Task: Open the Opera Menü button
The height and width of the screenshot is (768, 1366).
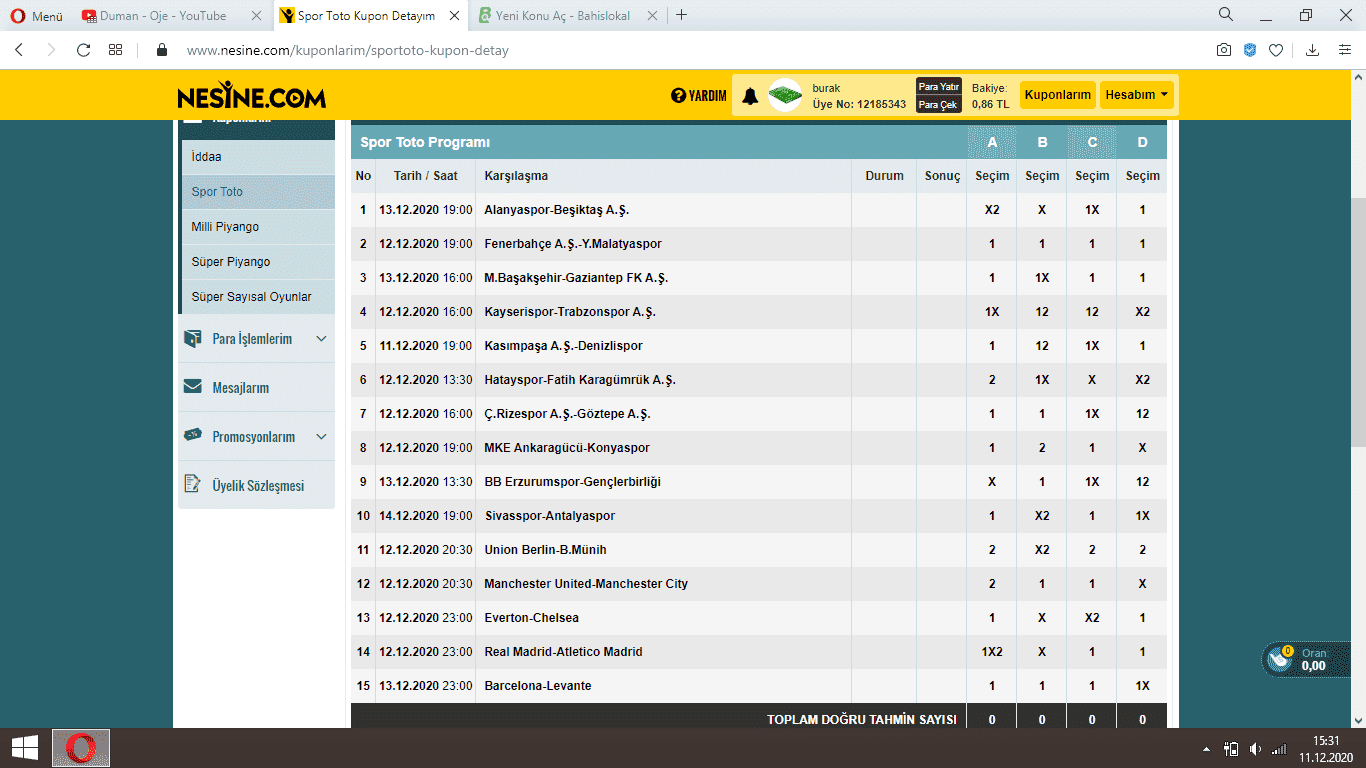Action: tap(36, 16)
